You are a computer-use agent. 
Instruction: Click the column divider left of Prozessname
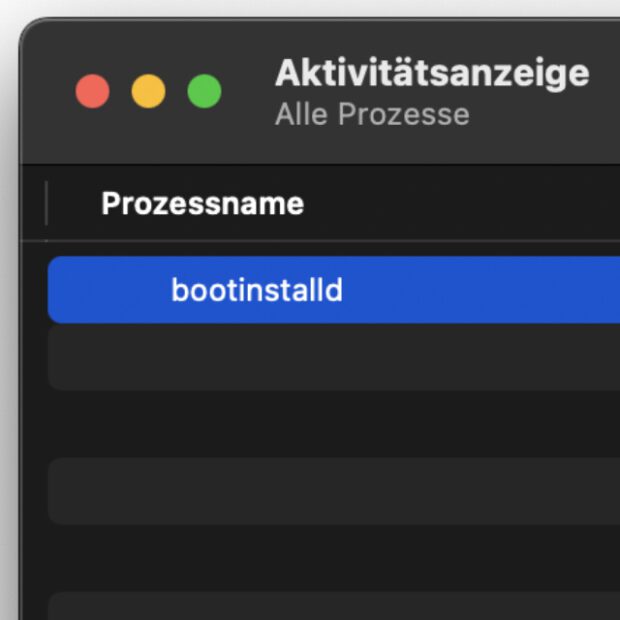click(47, 204)
